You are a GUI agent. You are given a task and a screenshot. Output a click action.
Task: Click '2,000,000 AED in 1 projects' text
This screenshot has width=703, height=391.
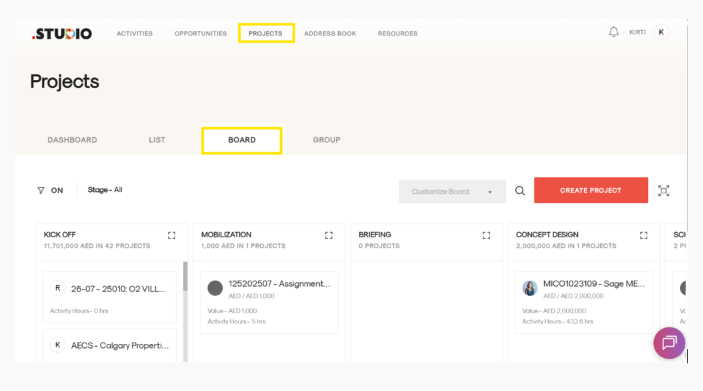[x=566, y=246]
